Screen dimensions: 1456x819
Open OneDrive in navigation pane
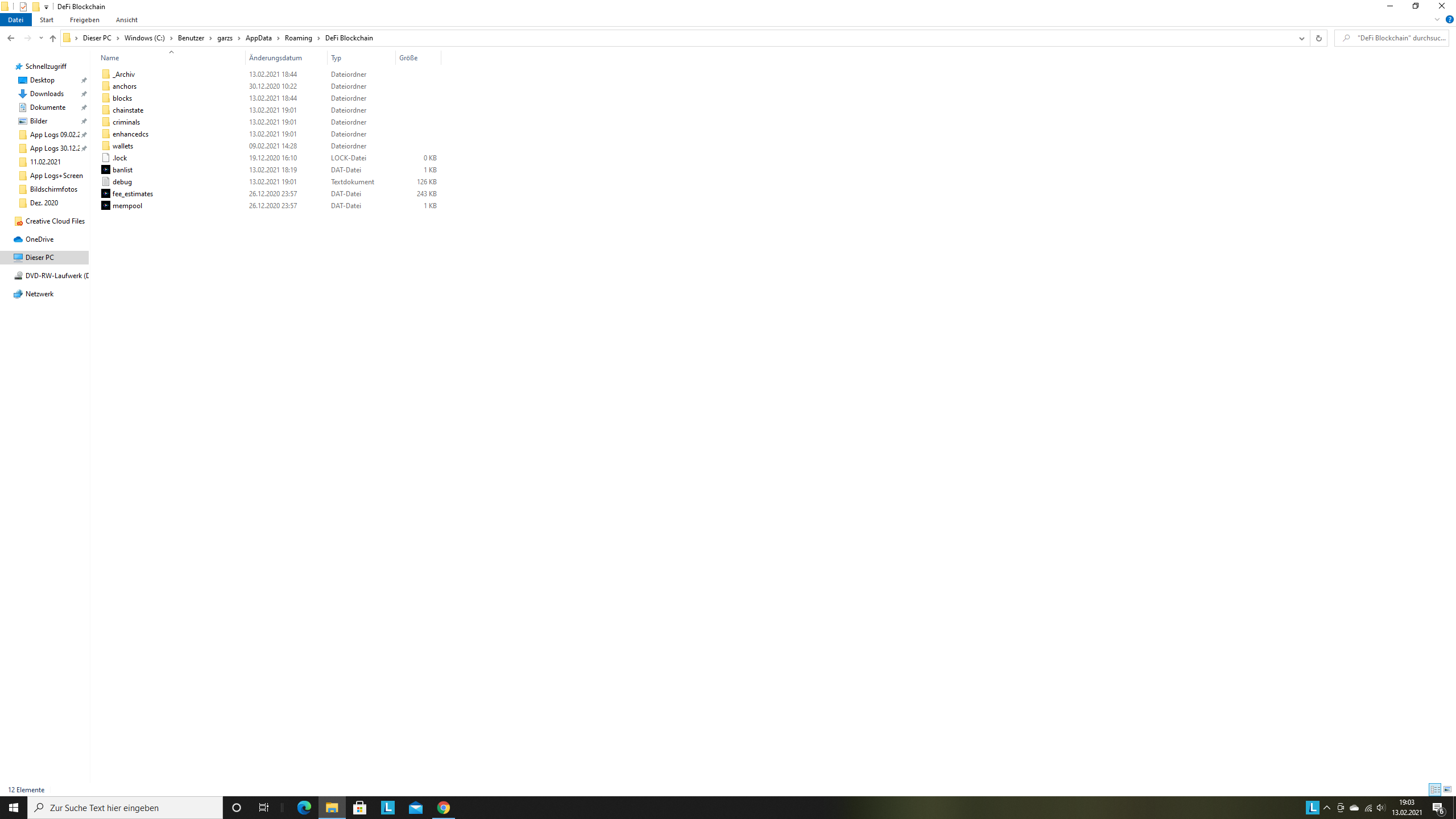39,239
